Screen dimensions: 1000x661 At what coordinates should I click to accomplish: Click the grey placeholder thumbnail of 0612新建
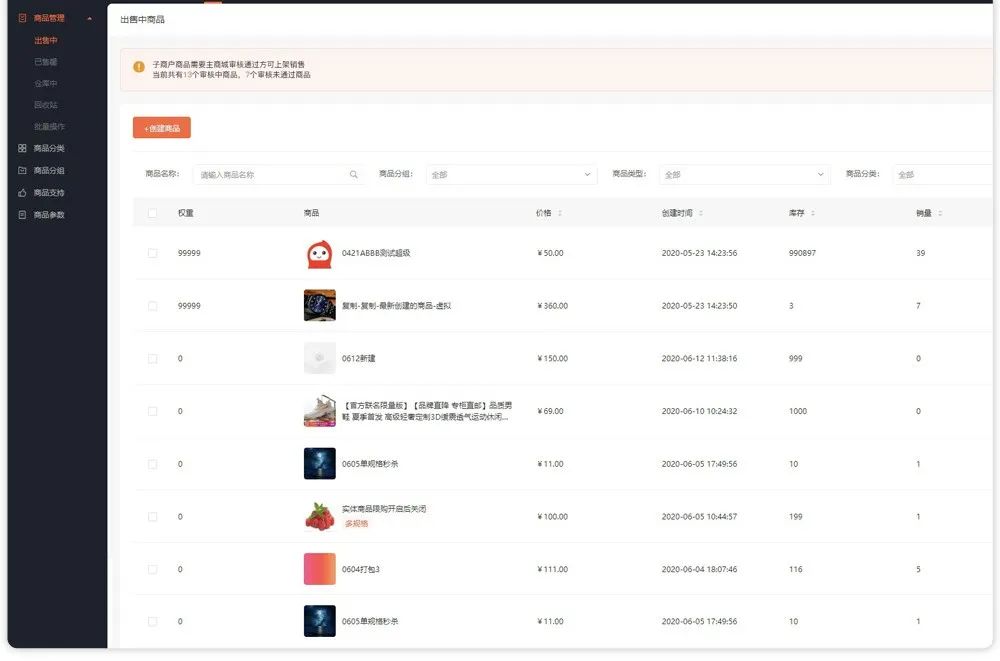[320, 358]
